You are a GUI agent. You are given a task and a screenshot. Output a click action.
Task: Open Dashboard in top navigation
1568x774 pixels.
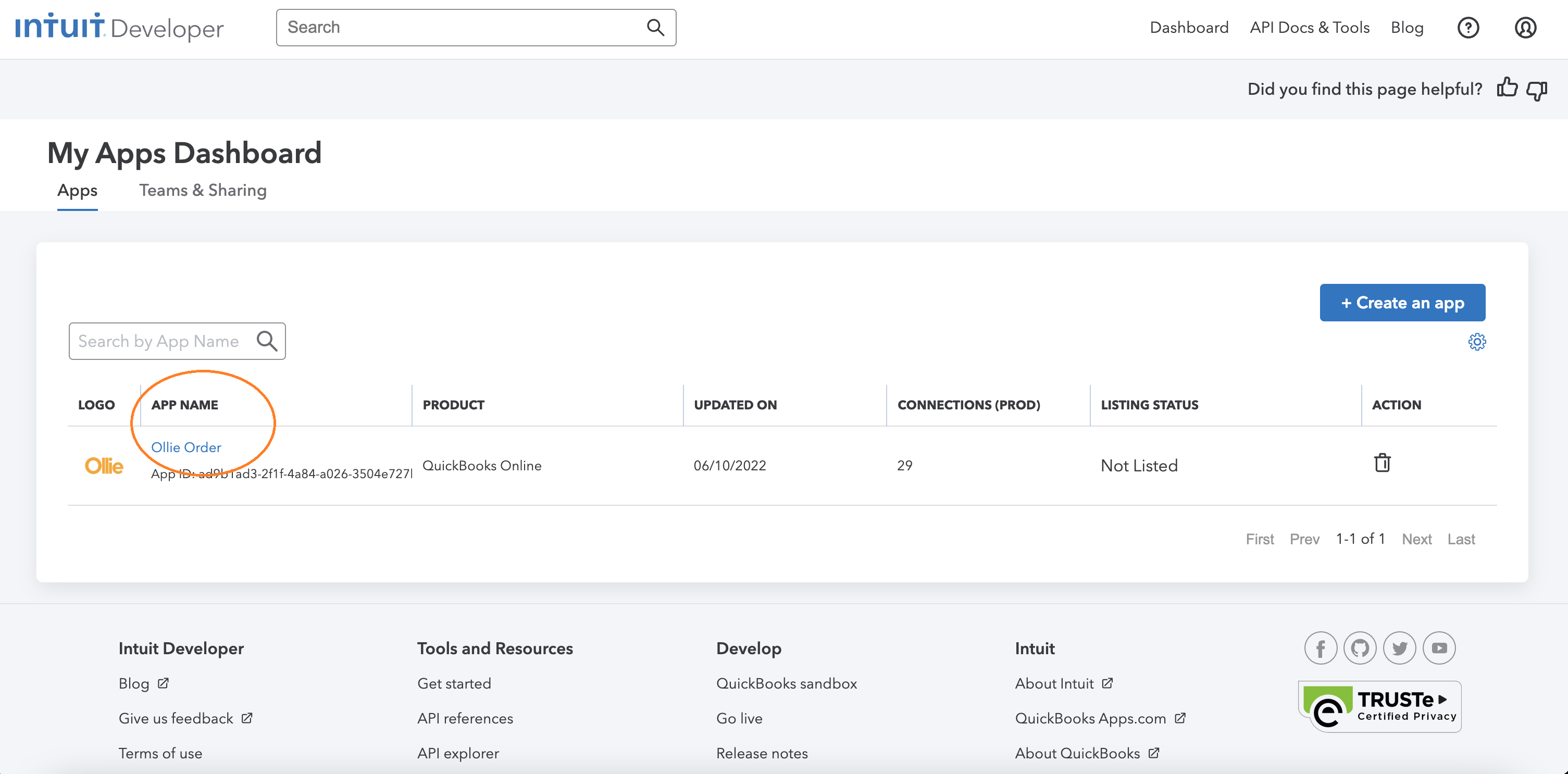pyautogui.click(x=1189, y=28)
